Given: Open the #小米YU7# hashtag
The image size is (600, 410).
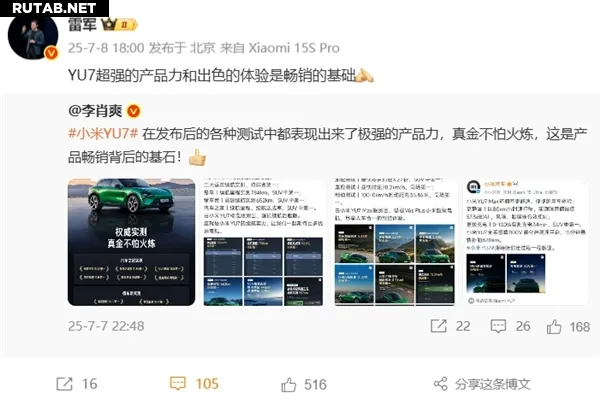Looking at the screenshot, I should click(103, 134).
